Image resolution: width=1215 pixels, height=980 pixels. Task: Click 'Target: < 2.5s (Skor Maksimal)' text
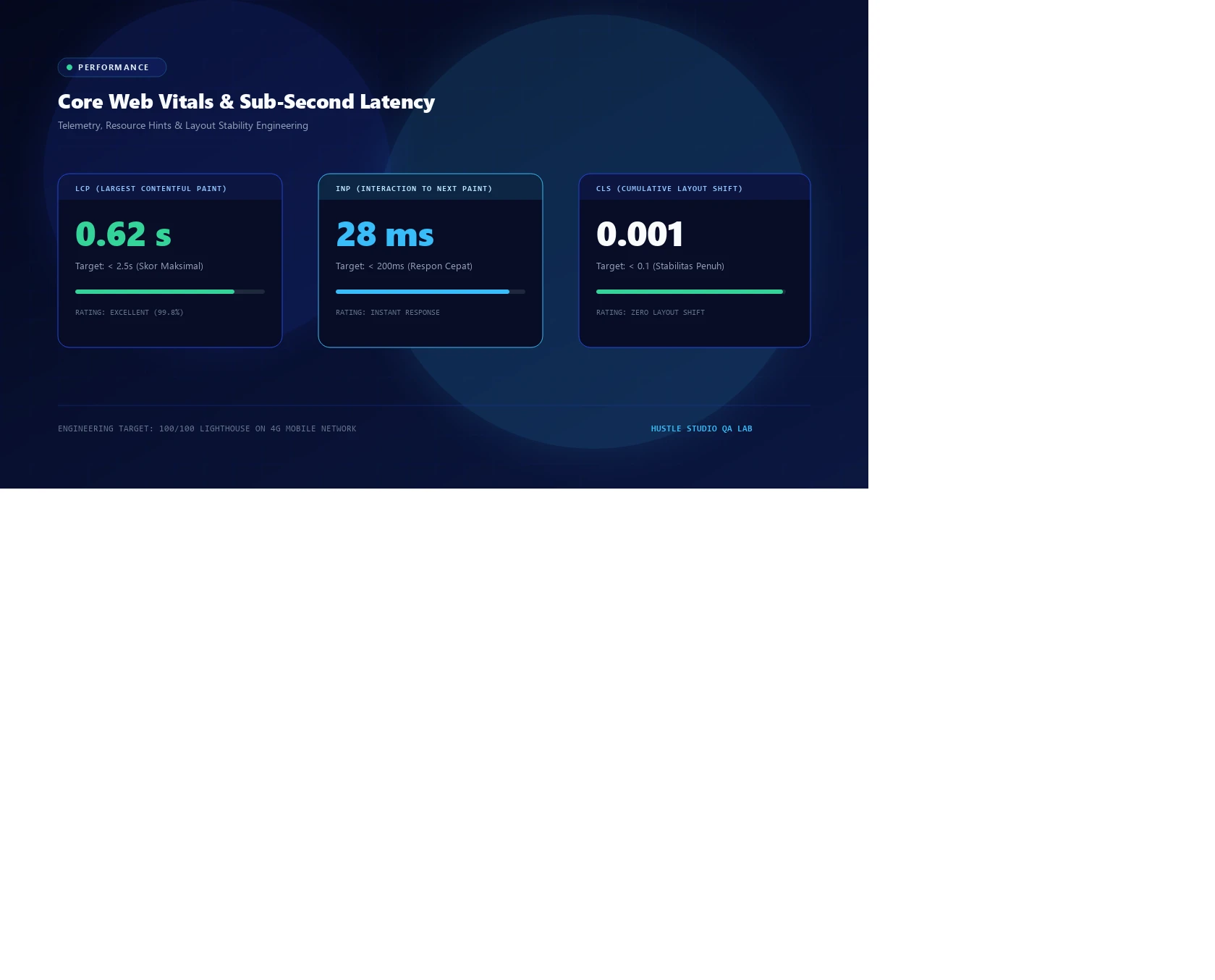point(139,266)
